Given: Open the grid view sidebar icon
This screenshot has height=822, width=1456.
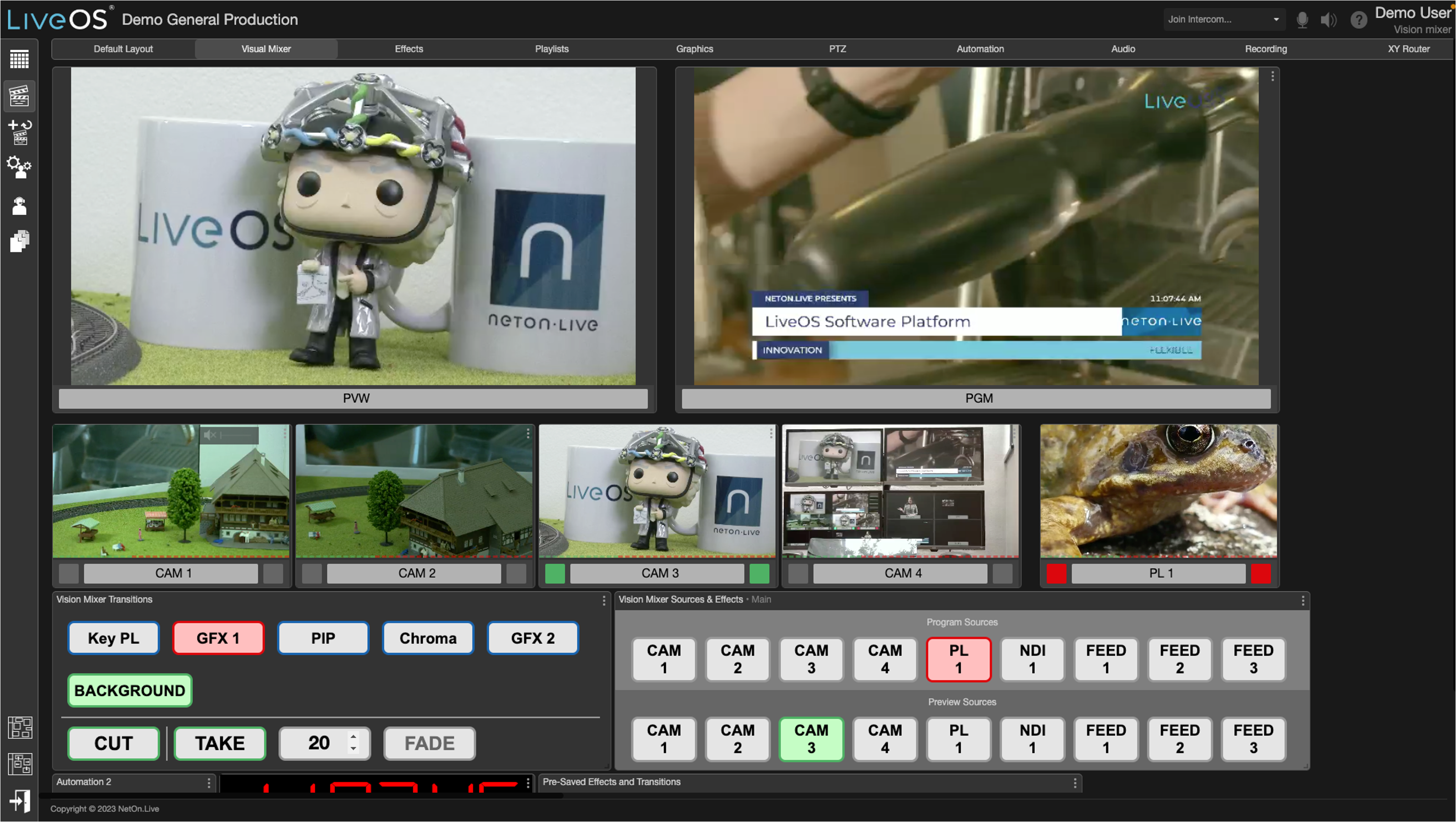Looking at the screenshot, I should click(19, 59).
